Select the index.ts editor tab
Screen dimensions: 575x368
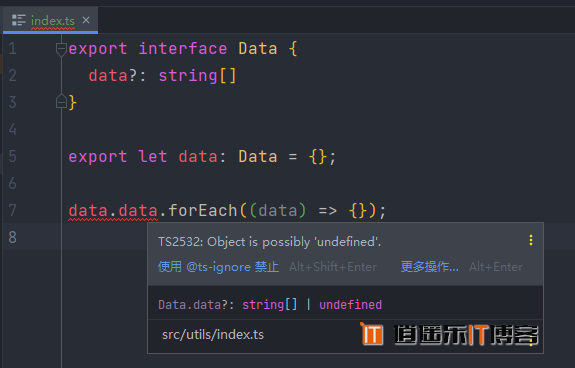tap(50, 21)
